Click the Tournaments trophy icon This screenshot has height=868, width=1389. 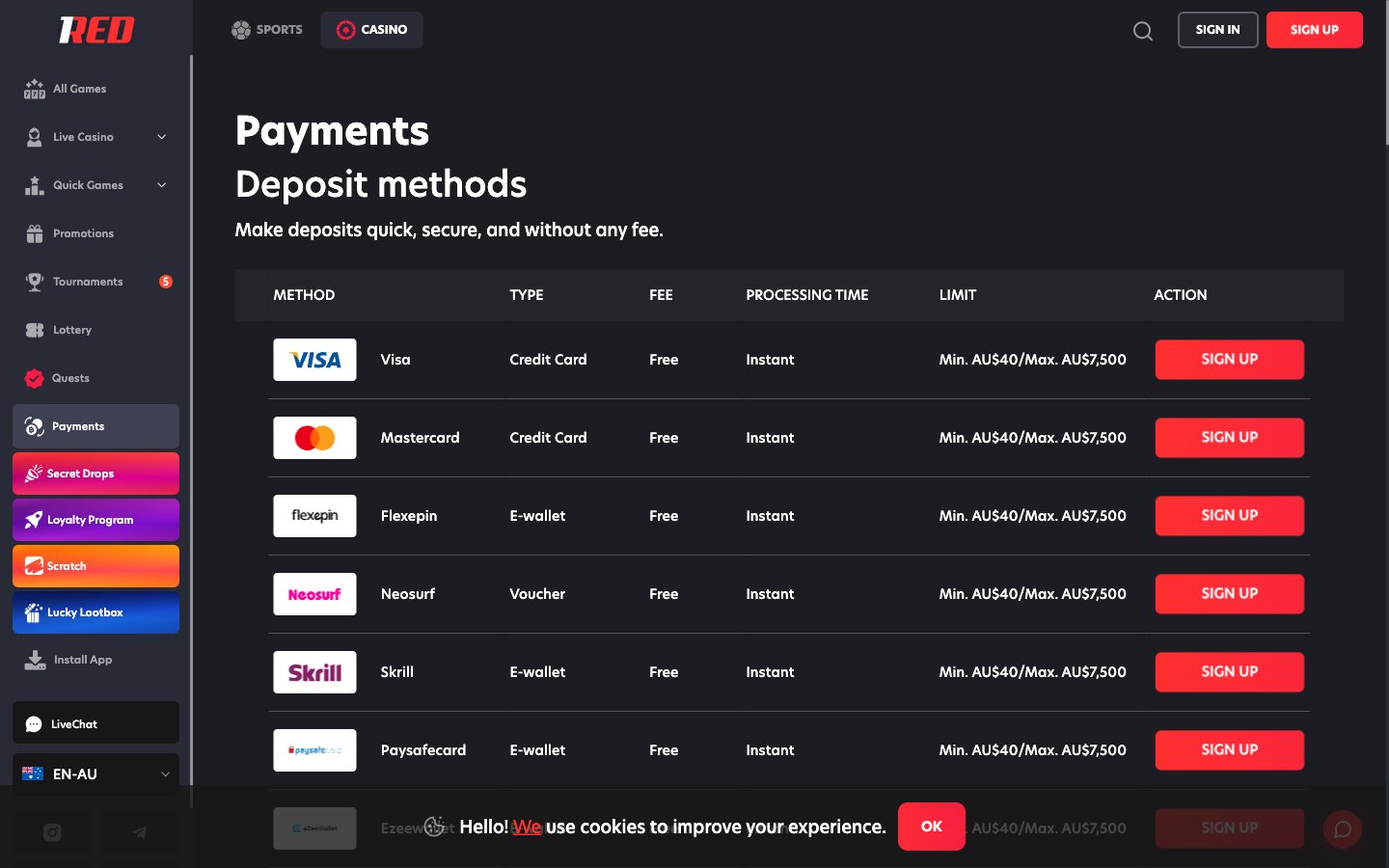tap(35, 282)
